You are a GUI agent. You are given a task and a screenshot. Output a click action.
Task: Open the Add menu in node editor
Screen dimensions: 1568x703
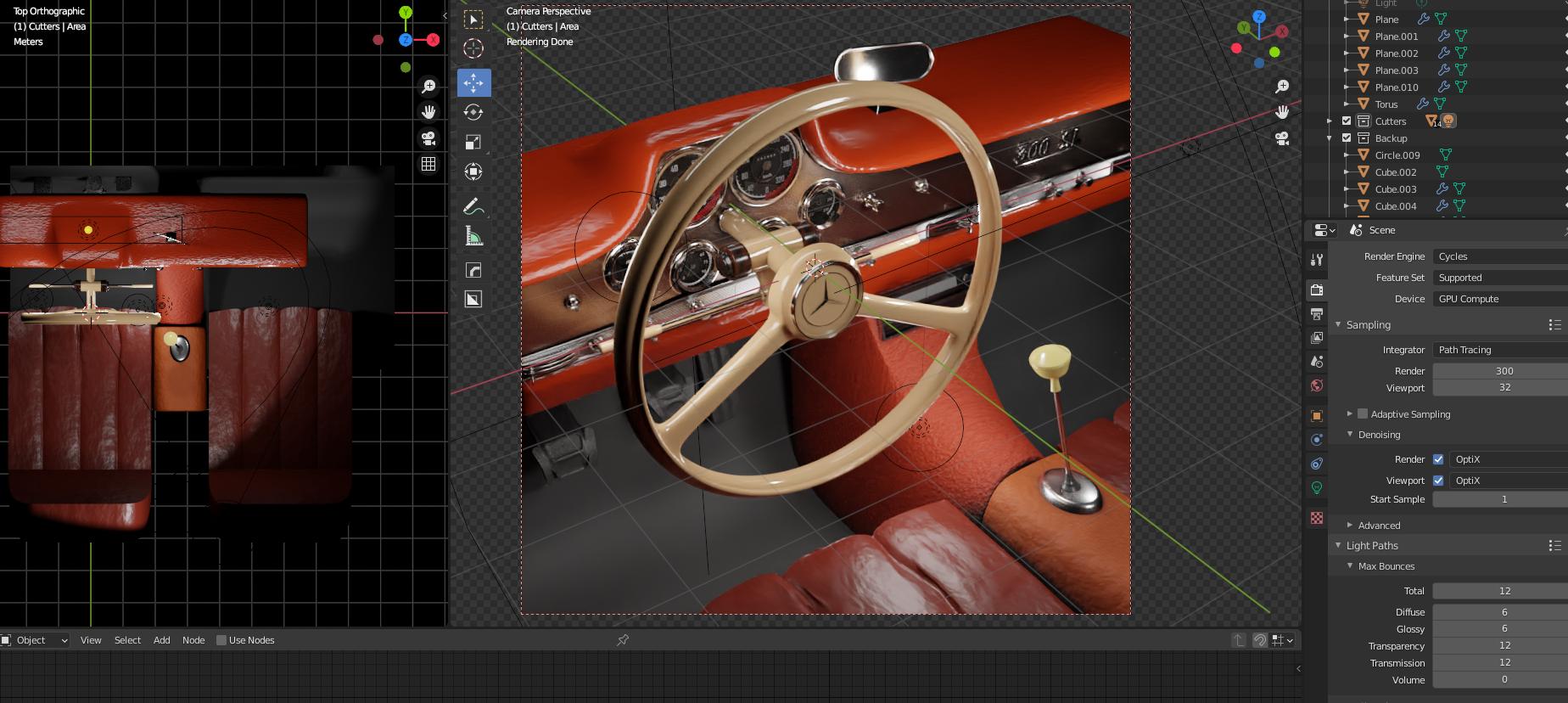point(161,640)
